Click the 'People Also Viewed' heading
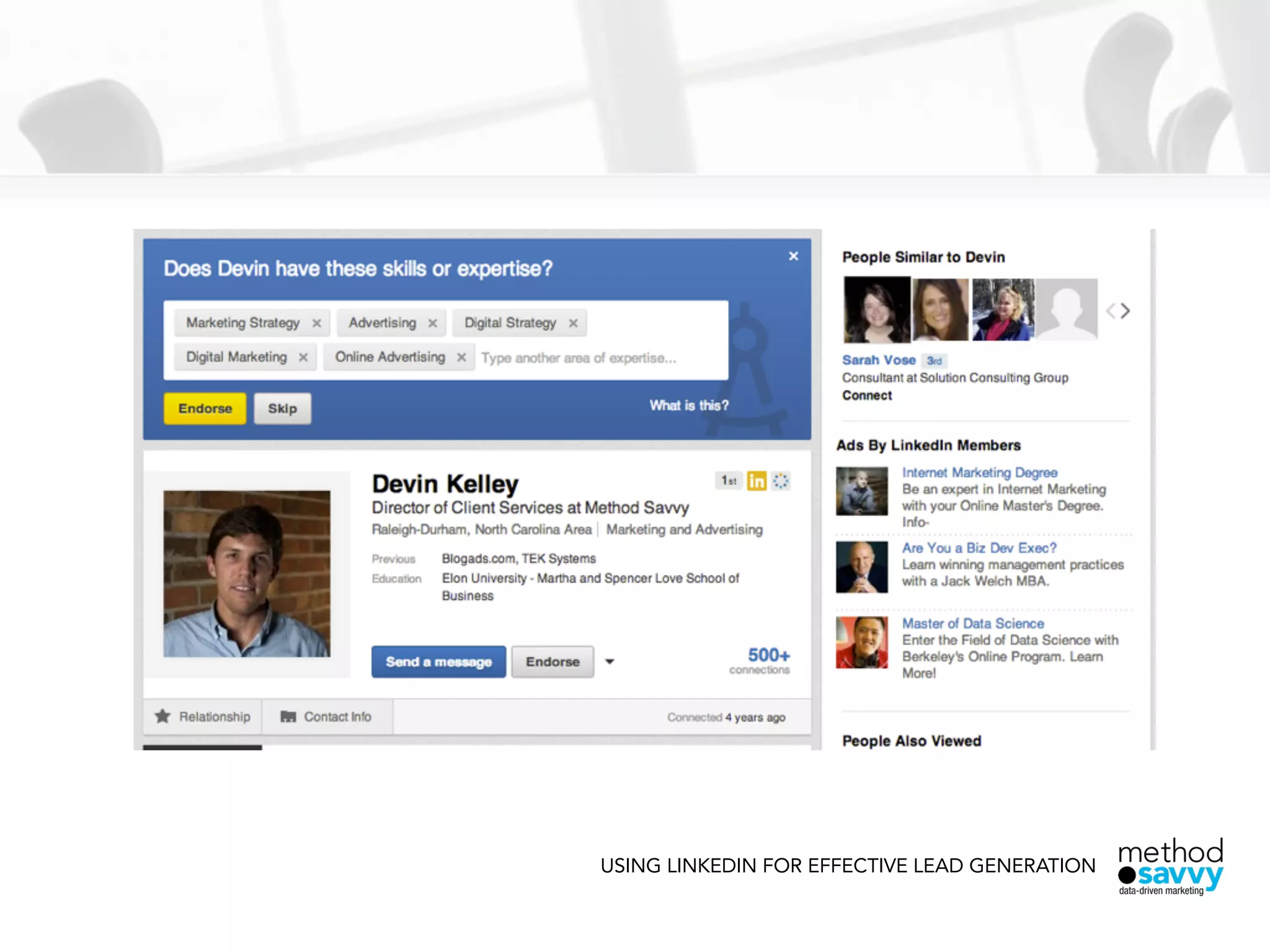Image resolution: width=1270 pixels, height=952 pixels. (x=912, y=741)
